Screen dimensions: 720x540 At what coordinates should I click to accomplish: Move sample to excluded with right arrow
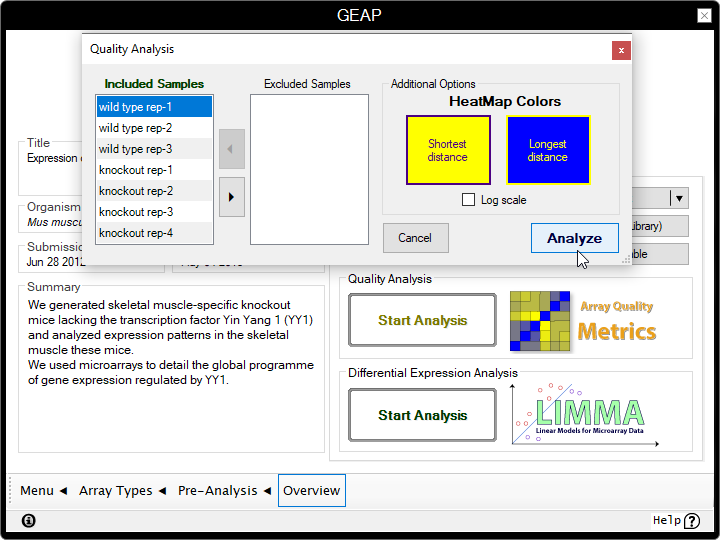[231, 197]
